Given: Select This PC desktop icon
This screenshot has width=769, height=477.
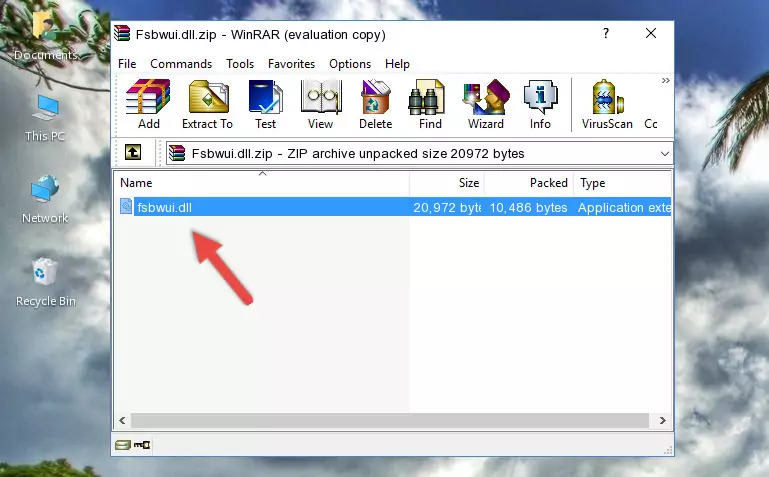Looking at the screenshot, I should [45, 118].
